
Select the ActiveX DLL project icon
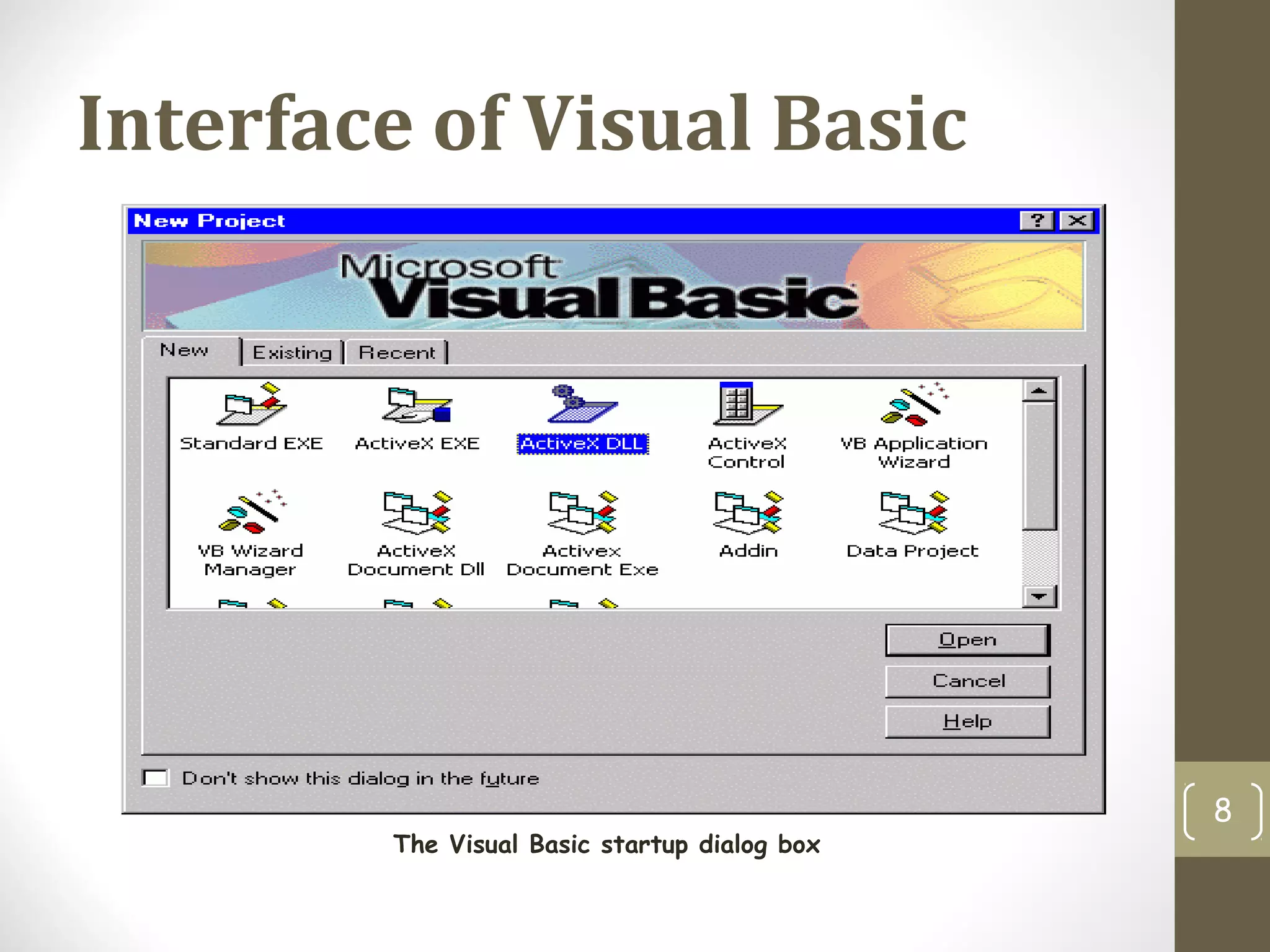[x=582, y=403]
